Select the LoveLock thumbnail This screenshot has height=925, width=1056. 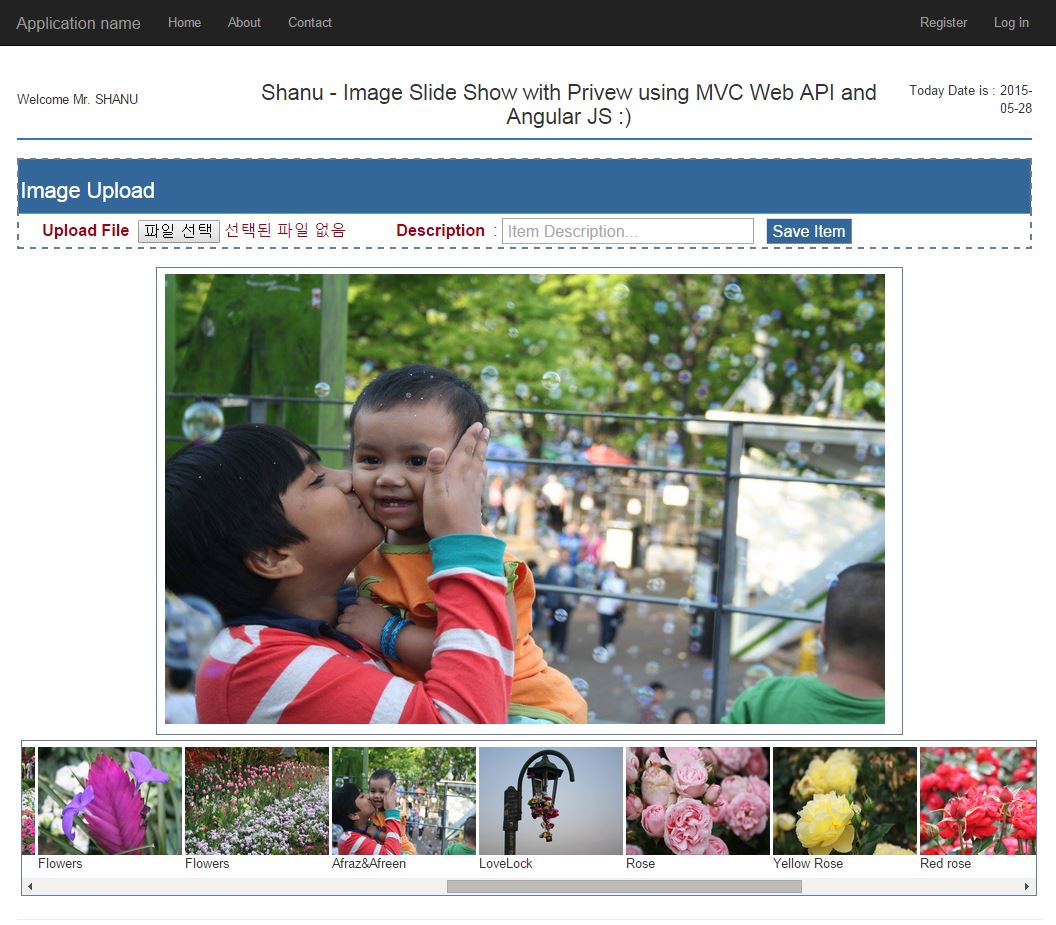pos(550,800)
